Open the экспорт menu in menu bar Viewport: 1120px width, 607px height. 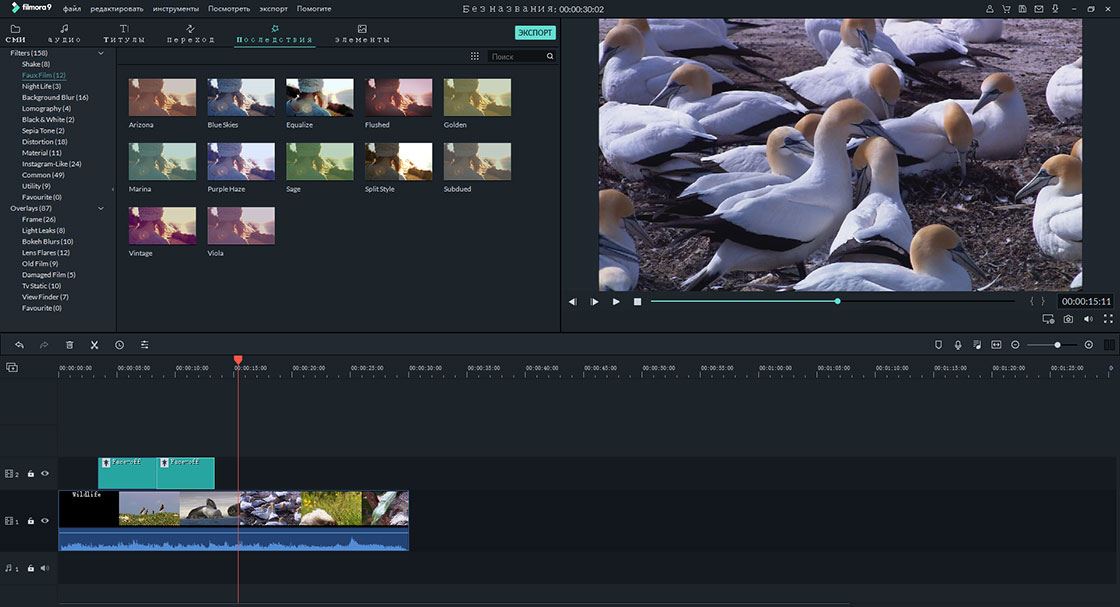pos(273,8)
